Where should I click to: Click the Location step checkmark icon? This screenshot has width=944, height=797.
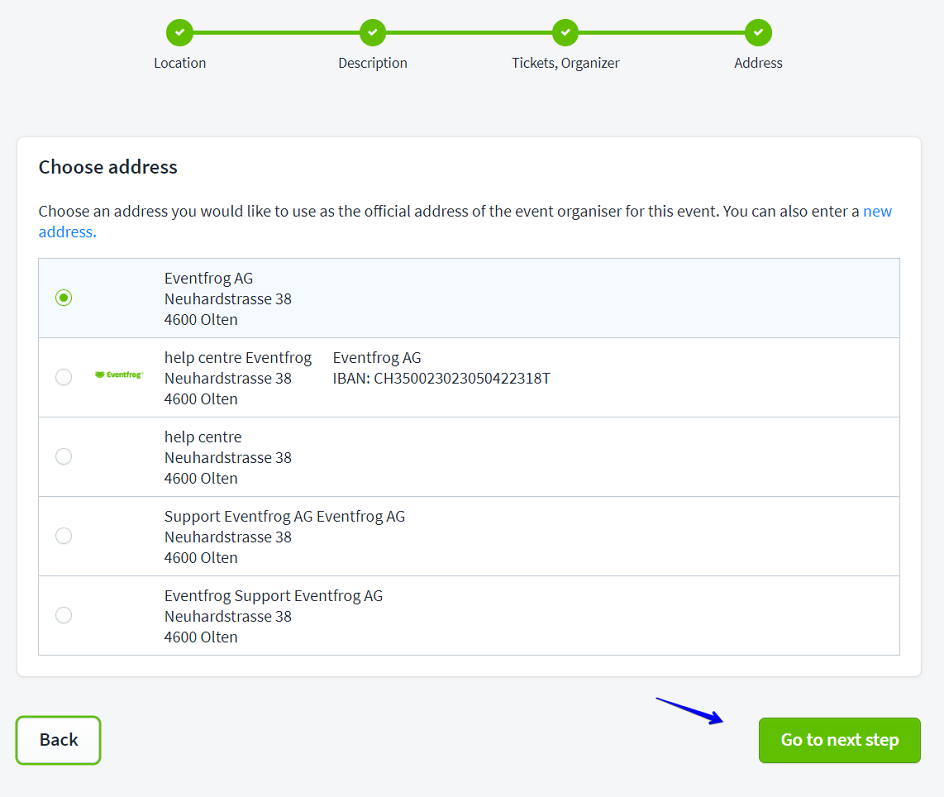[x=180, y=33]
